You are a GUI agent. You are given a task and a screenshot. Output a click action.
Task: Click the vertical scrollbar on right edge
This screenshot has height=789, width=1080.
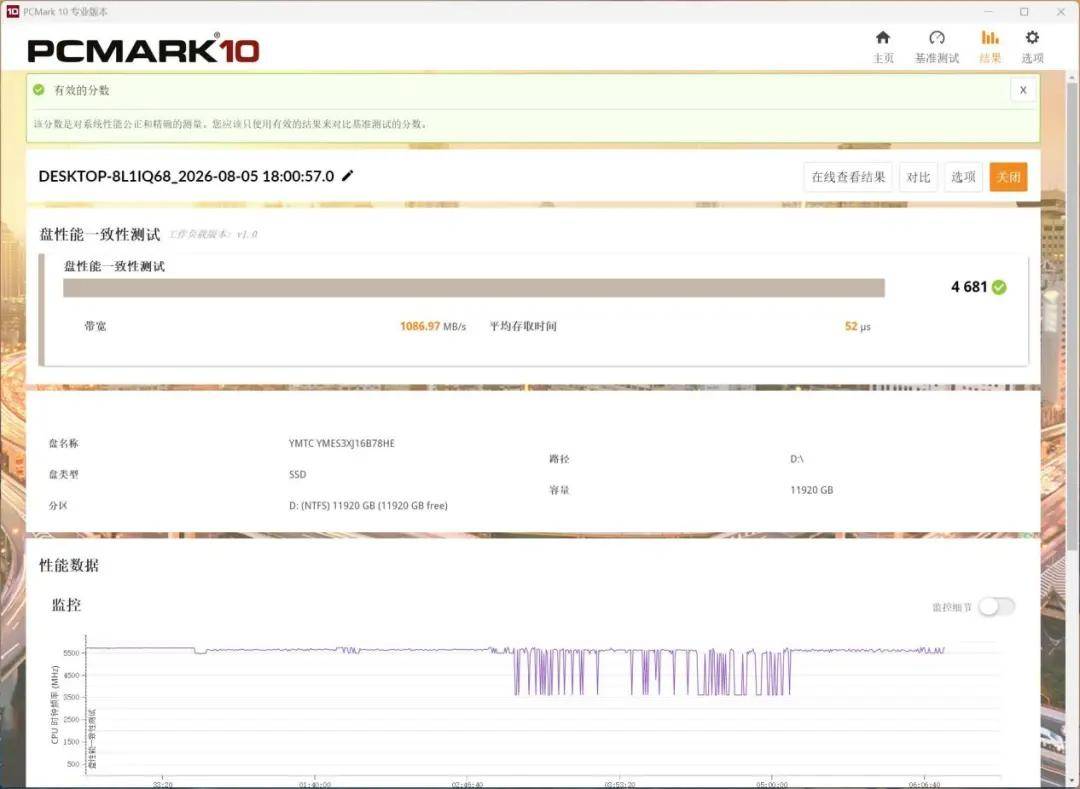[x=1072, y=317]
